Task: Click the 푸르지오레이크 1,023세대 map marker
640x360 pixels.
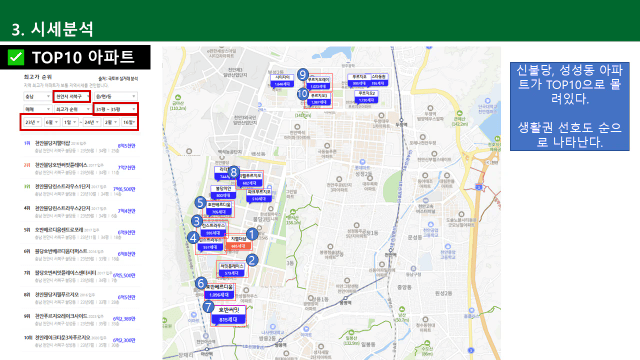Action: point(319,83)
